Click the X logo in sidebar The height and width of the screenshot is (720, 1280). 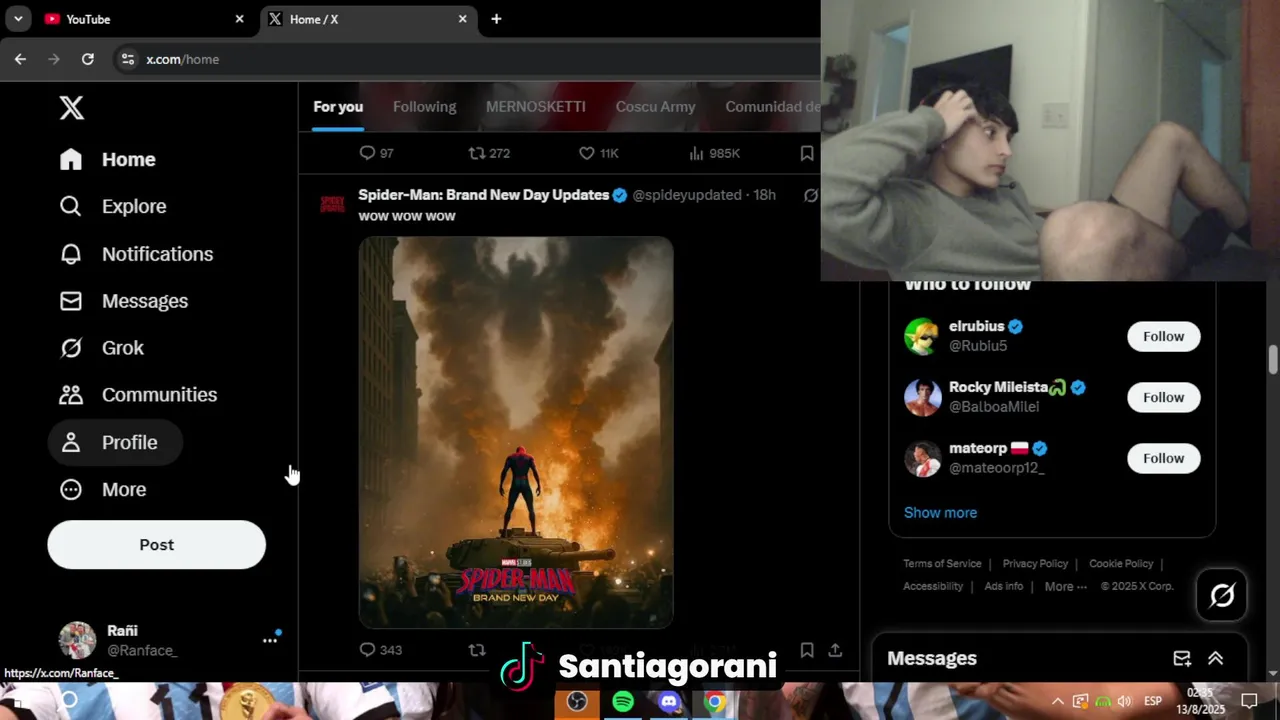pyautogui.click(x=71, y=108)
